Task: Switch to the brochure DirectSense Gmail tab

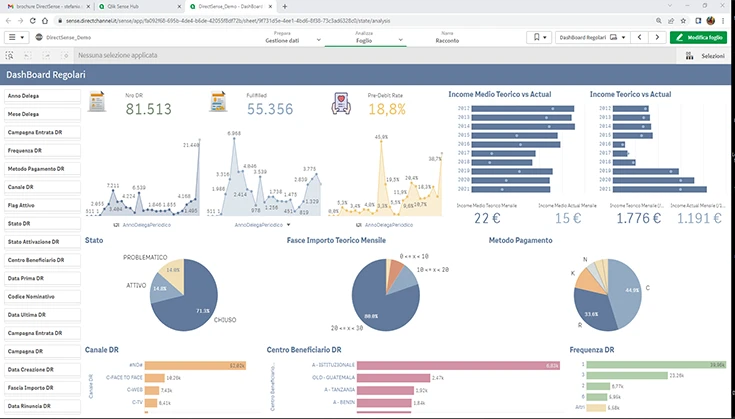Action: pyautogui.click(x=47, y=7)
